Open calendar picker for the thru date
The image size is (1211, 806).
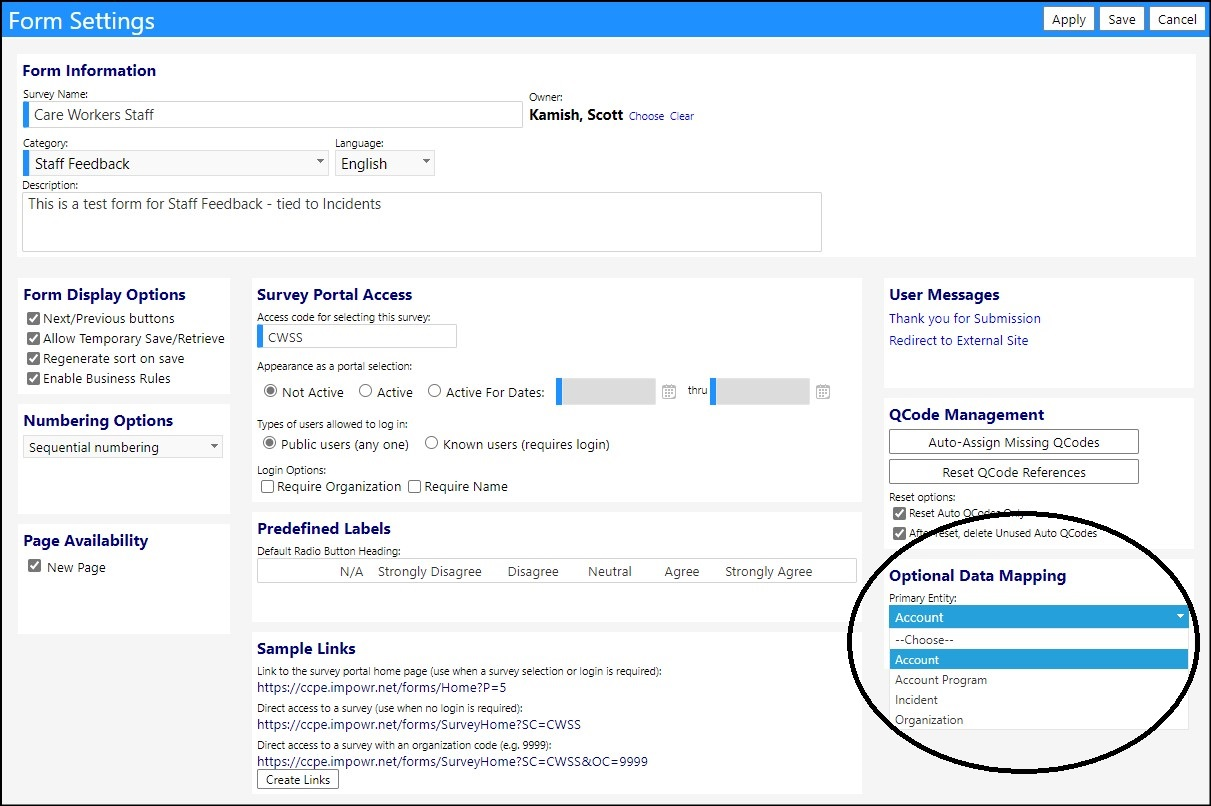tap(823, 392)
